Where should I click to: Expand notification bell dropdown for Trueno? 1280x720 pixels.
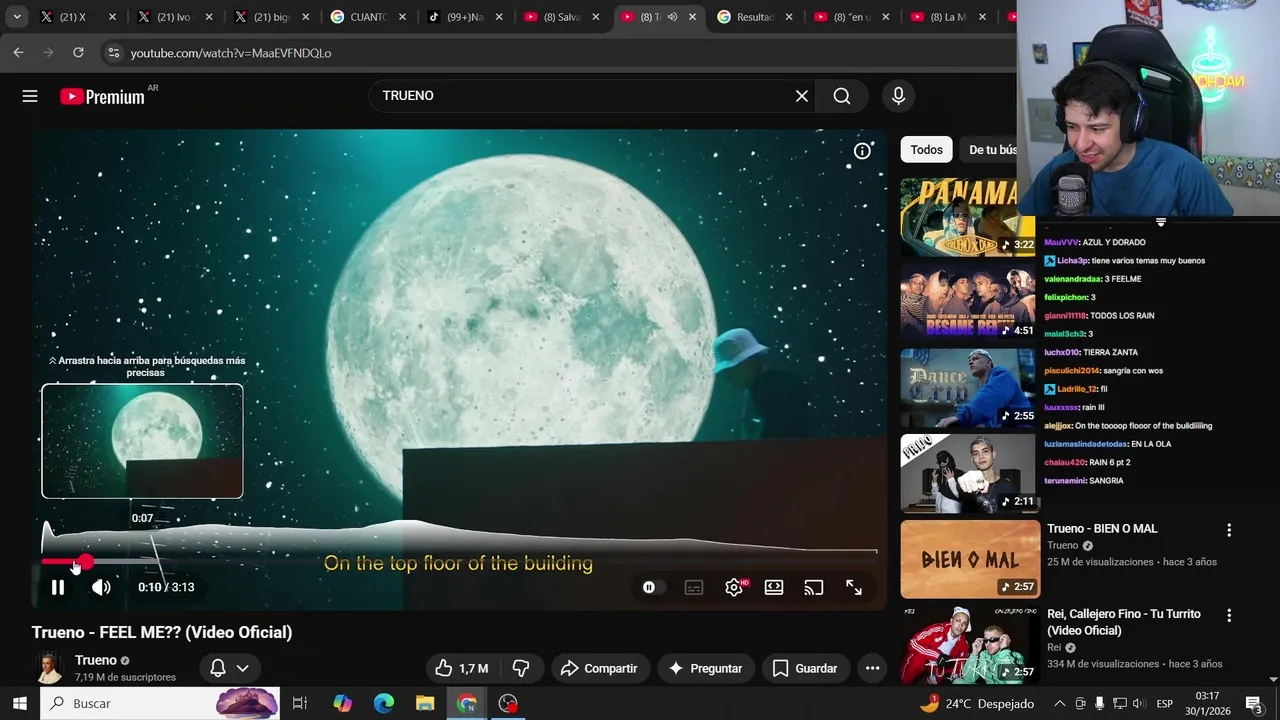tap(230, 668)
